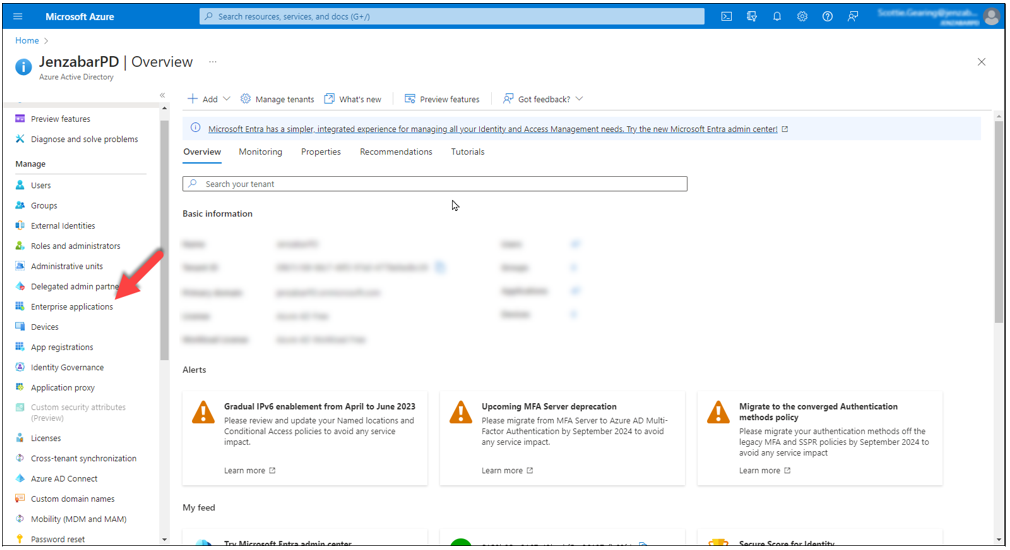Viewport: 1010px width, 550px height.
Task: Open Custom security attributes (Preview) item
Action: tap(78, 412)
